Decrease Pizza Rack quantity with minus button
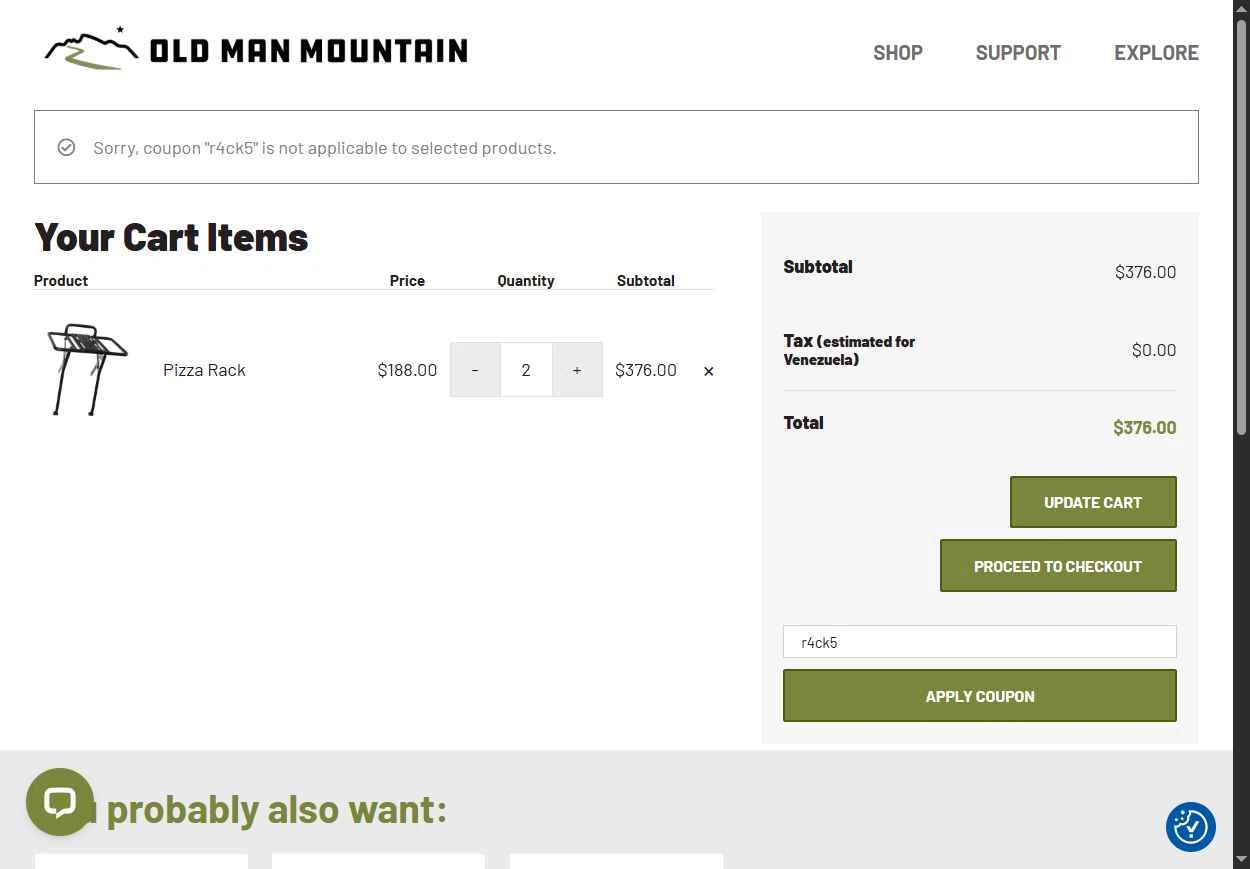1250x869 pixels. tap(475, 370)
